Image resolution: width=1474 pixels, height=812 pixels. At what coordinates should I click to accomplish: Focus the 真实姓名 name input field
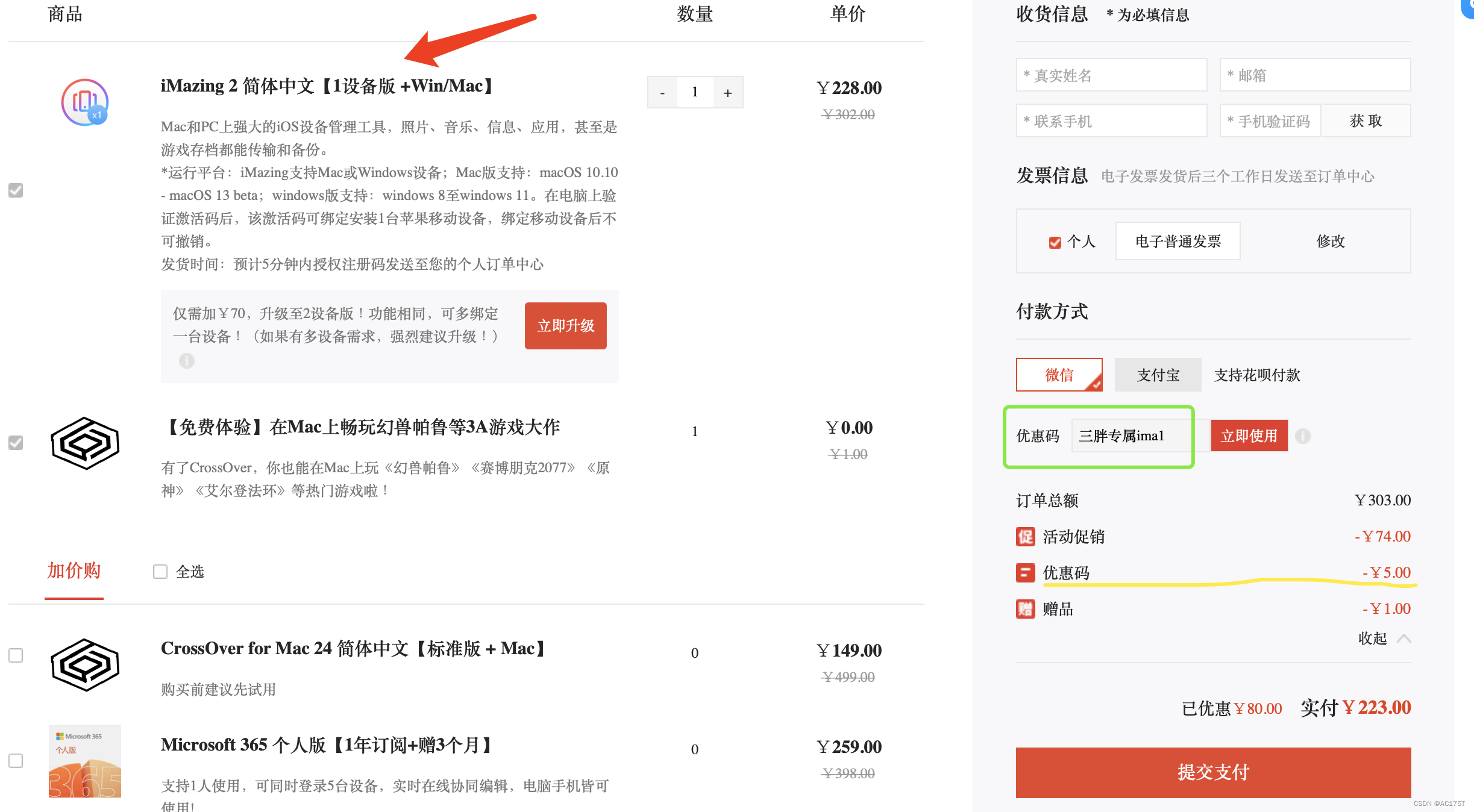click(x=1112, y=75)
